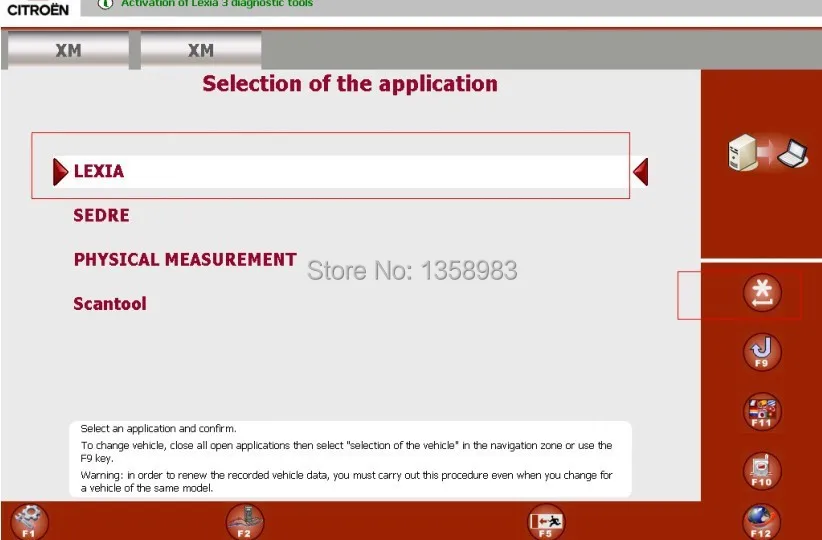This screenshot has width=822, height=540.
Task: Click the F1 tools gear icon
Action: pos(29,522)
